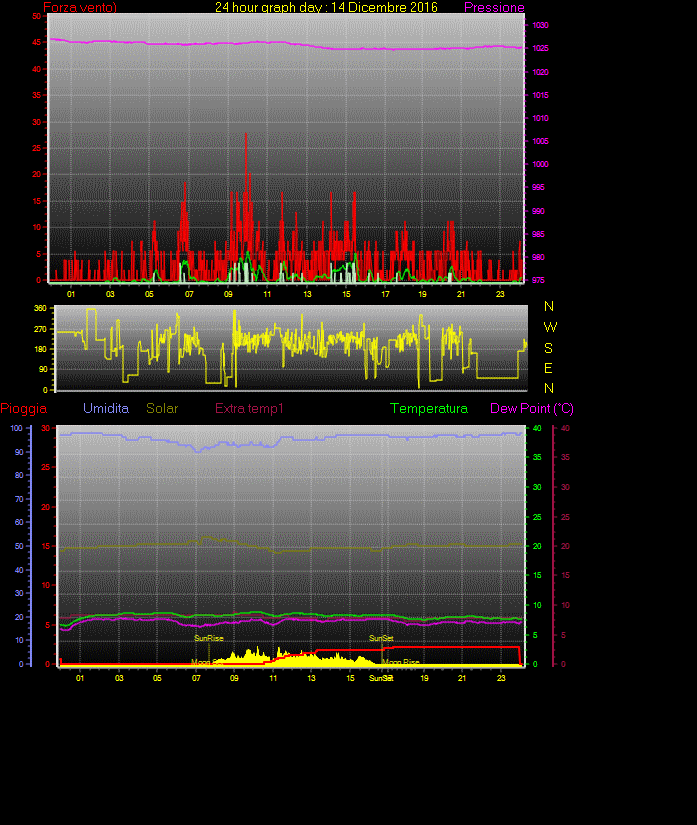
Task: Click the "Moon Rise" marker label
Action: coord(401,662)
